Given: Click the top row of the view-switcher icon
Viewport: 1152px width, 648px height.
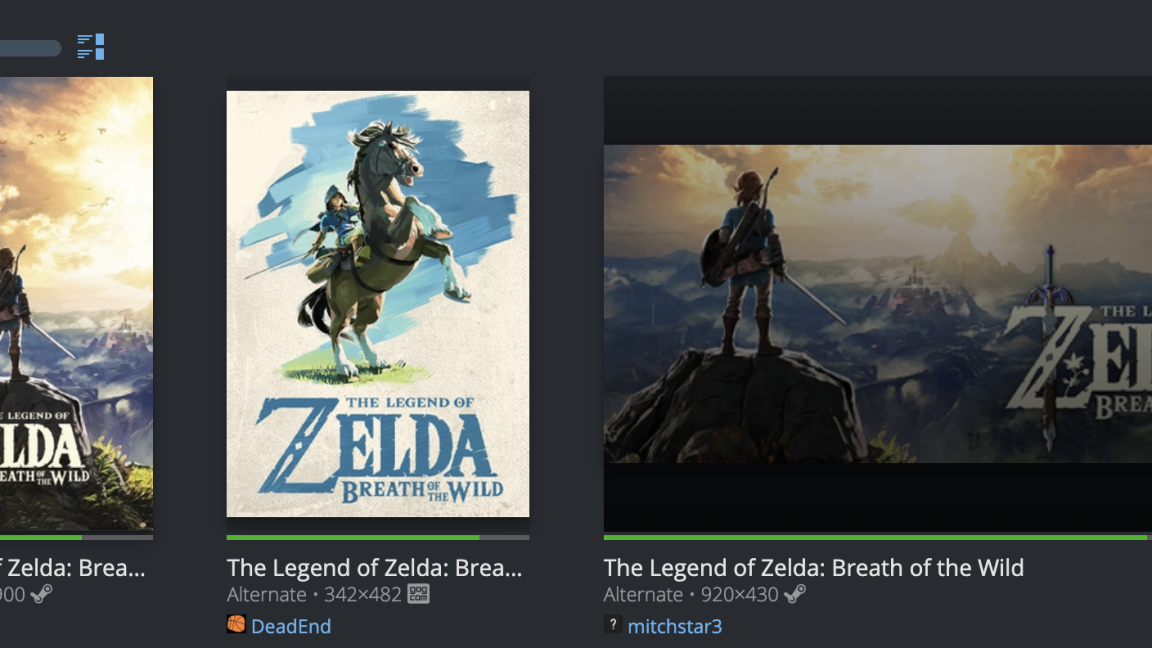Looking at the screenshot, I should [x=90, y=38].
